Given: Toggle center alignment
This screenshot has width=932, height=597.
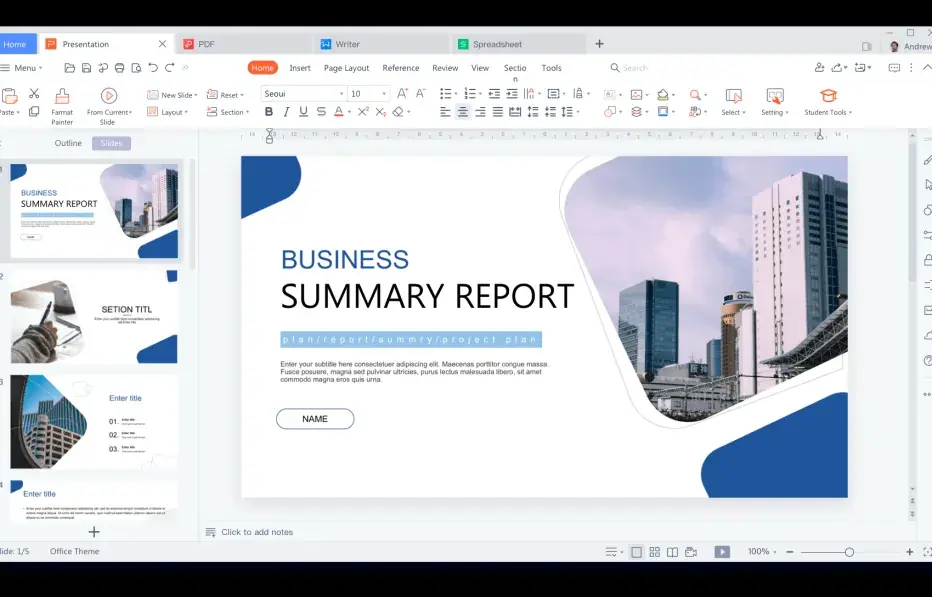Looking at the screenshot, I should pyautogui.click(x=462, y=111).
